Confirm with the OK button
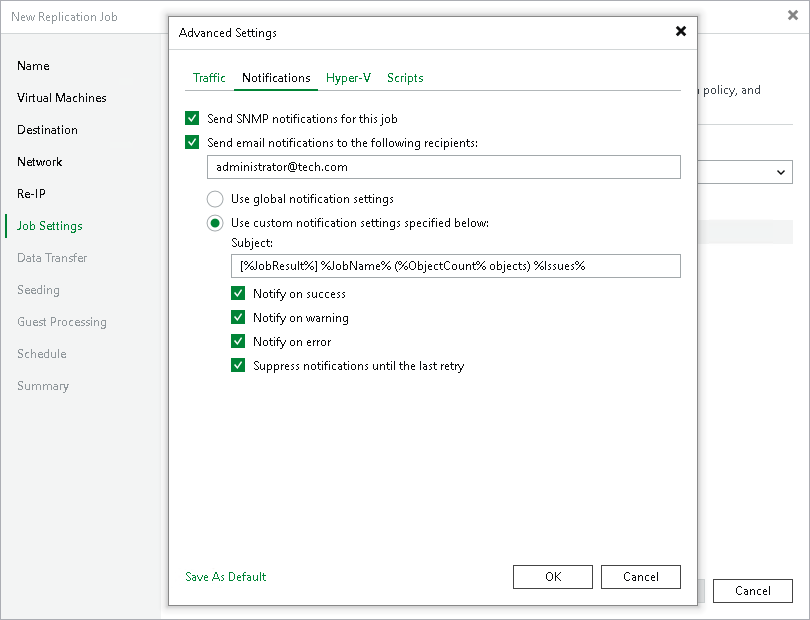The image size is (810, 620). point(553,577)
